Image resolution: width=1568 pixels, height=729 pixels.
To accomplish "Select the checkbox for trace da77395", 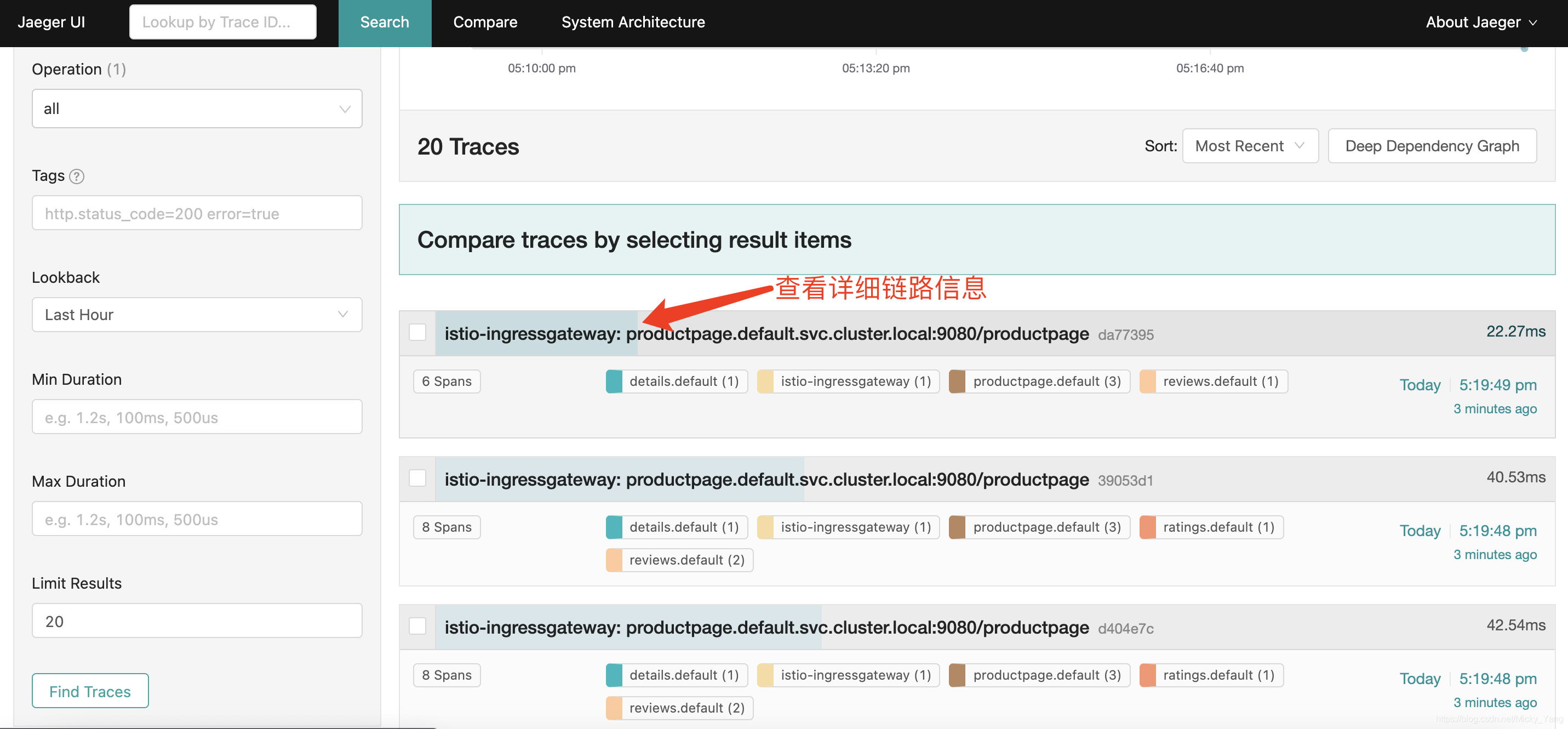I will coord(417,333).
